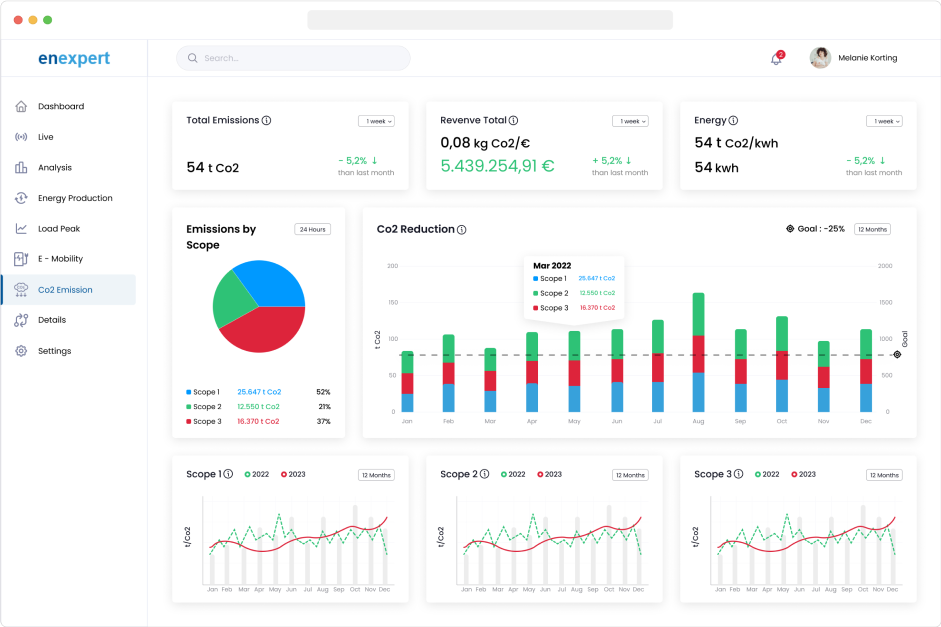Image resolution: width=941 pixels, height=627 pixels.
Task: Click the Energy card info icon
Action: 733,121
